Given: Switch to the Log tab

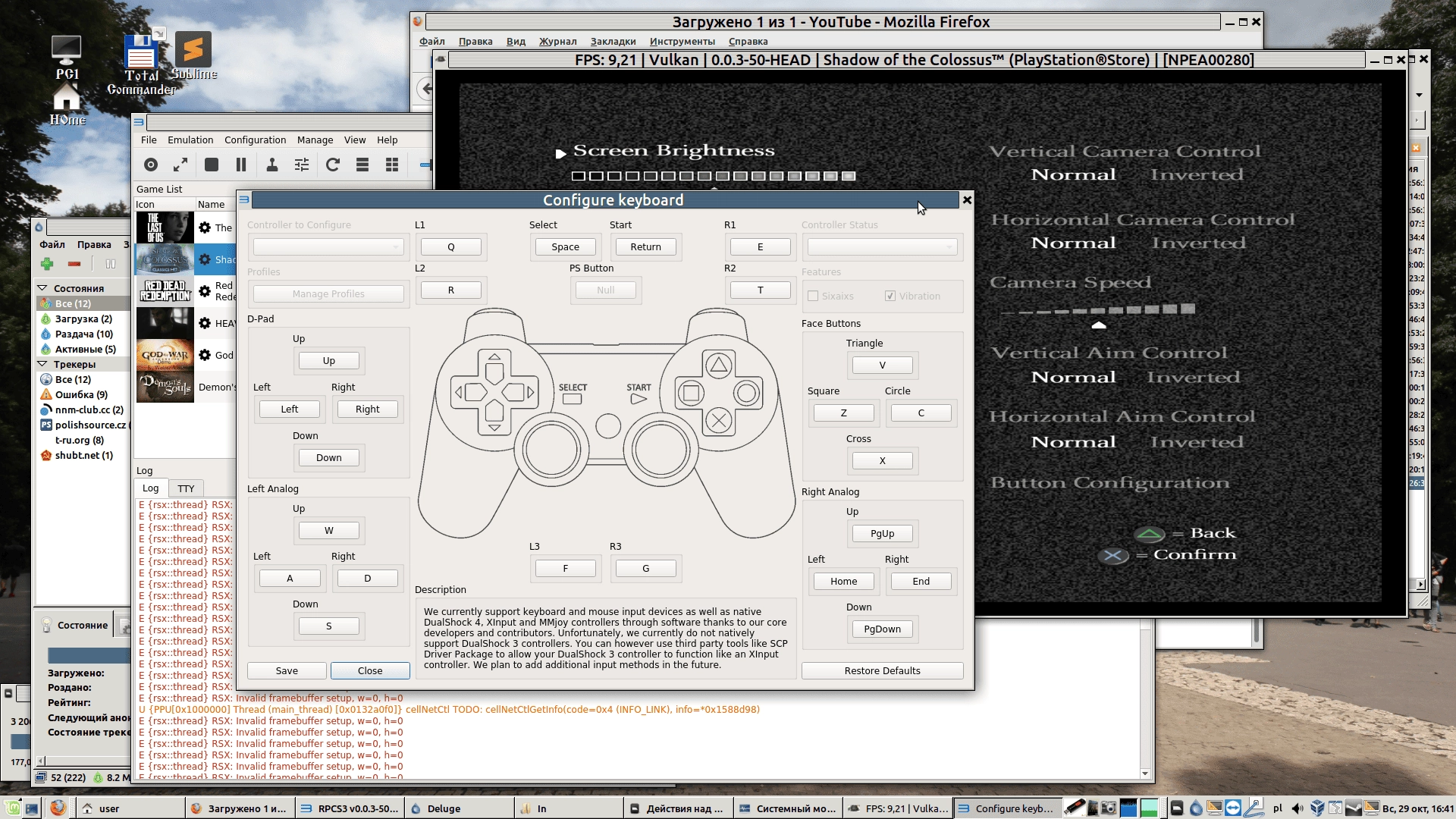Looking at the screenshot, I should coord(151,488).
